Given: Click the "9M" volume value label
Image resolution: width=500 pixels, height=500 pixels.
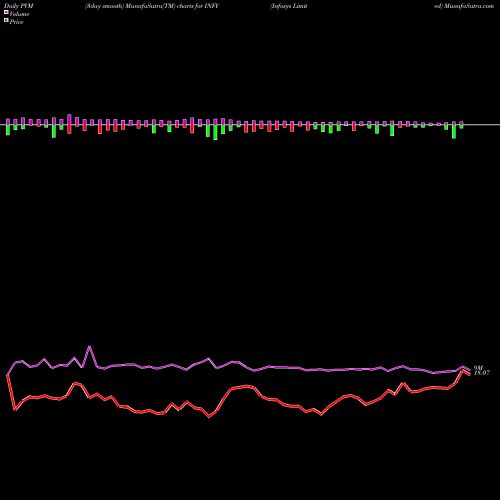Looking at the screenshot, I should point(478,368).
